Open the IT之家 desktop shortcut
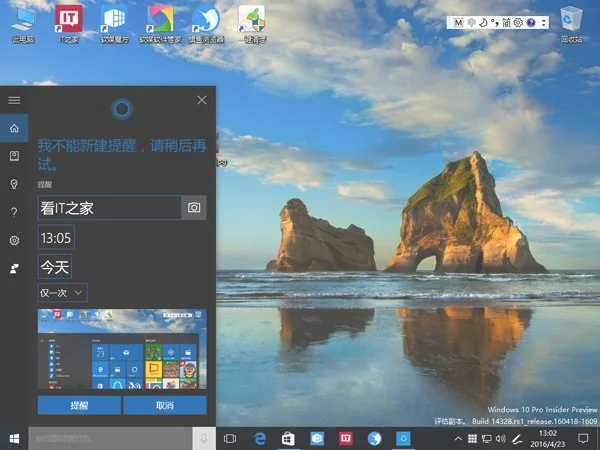Viewport: 600px width, 450px height. (x=69, y=24)
